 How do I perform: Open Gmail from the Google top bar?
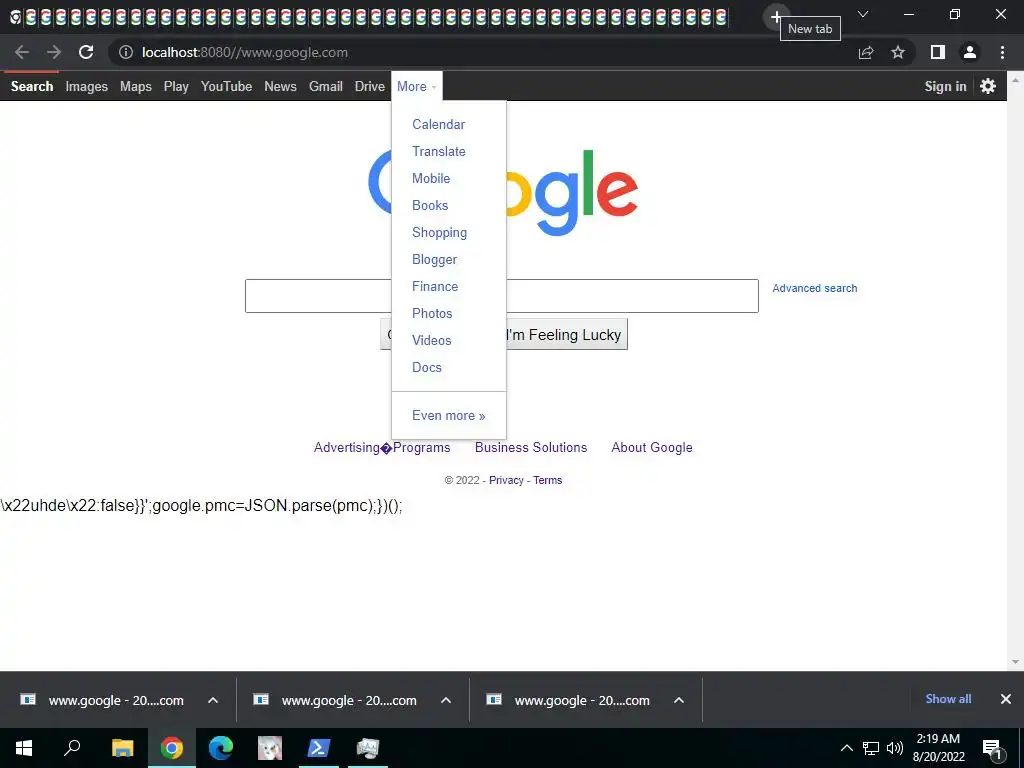pyautogui.click(x=326, y=86)
